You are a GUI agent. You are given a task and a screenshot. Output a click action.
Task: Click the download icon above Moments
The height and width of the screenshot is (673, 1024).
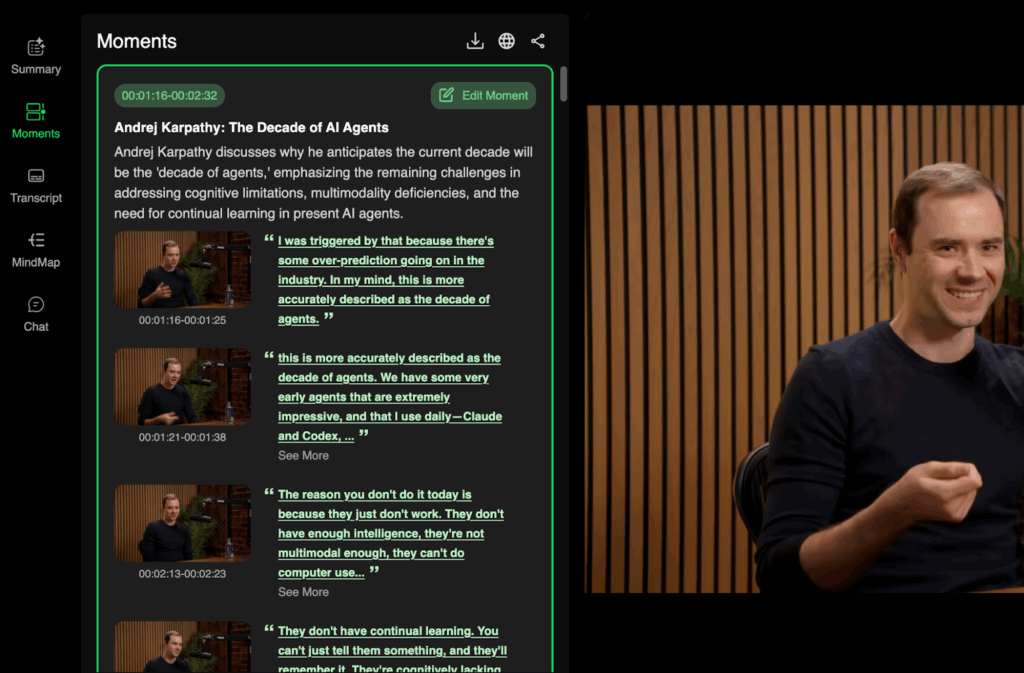pyautogui.click(x=474, y=41)
